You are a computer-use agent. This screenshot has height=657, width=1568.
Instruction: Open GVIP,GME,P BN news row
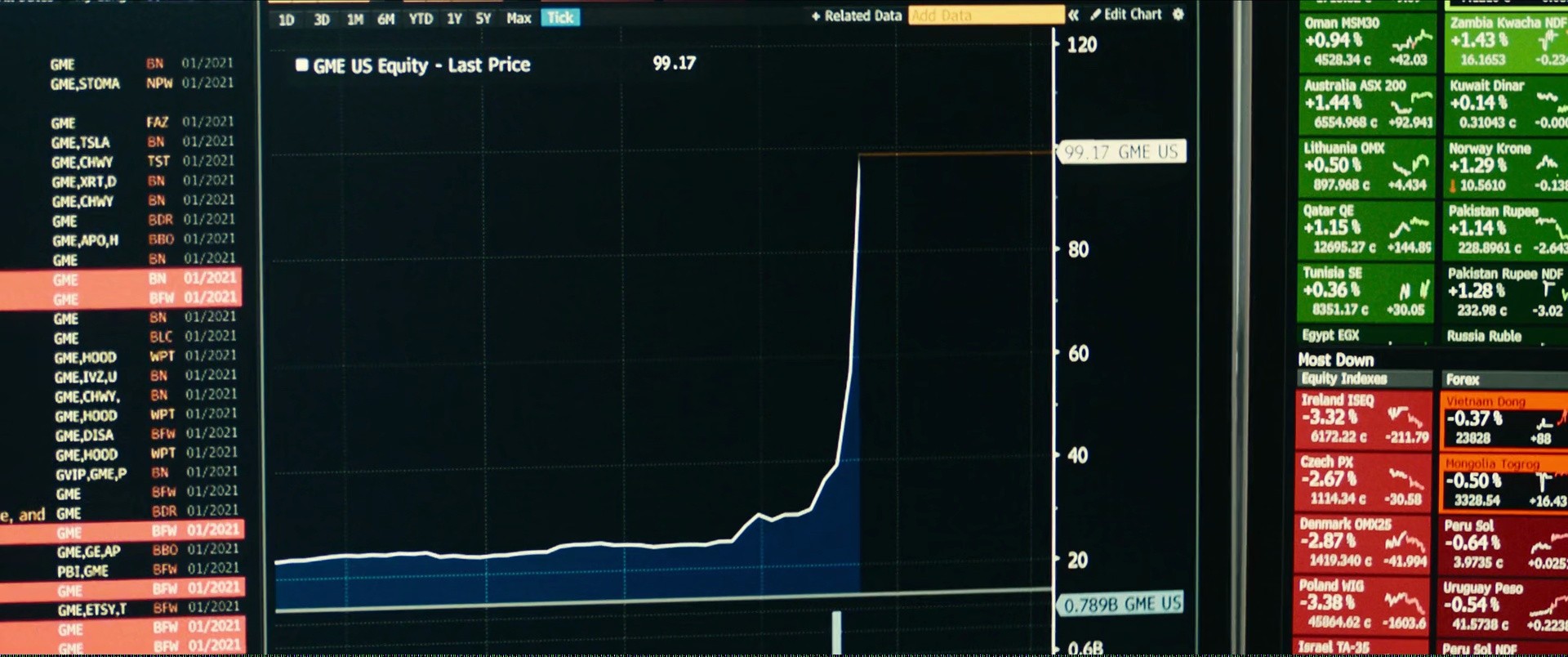(x=147, y=473)
